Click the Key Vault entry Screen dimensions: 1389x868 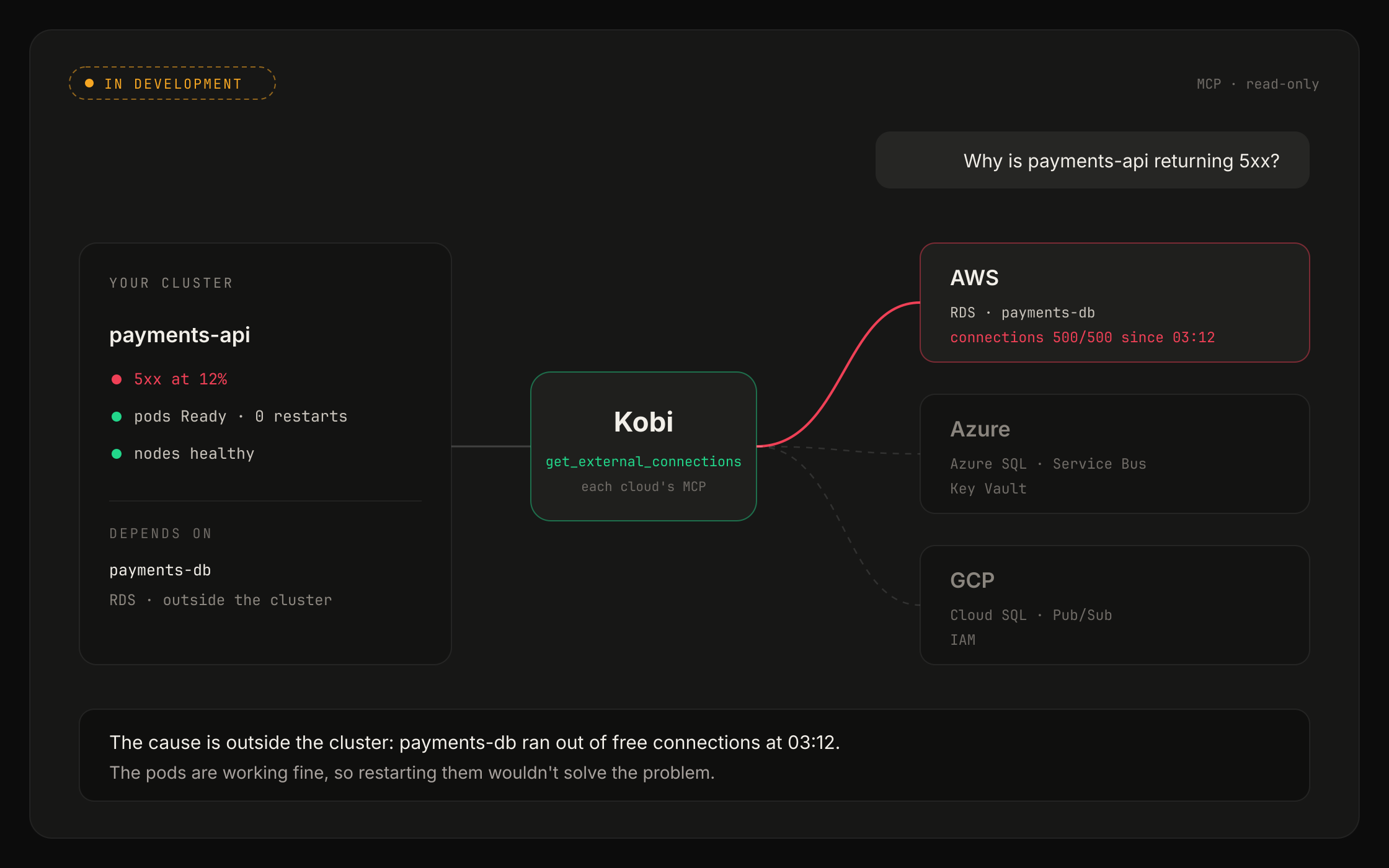tap(988, 489)
